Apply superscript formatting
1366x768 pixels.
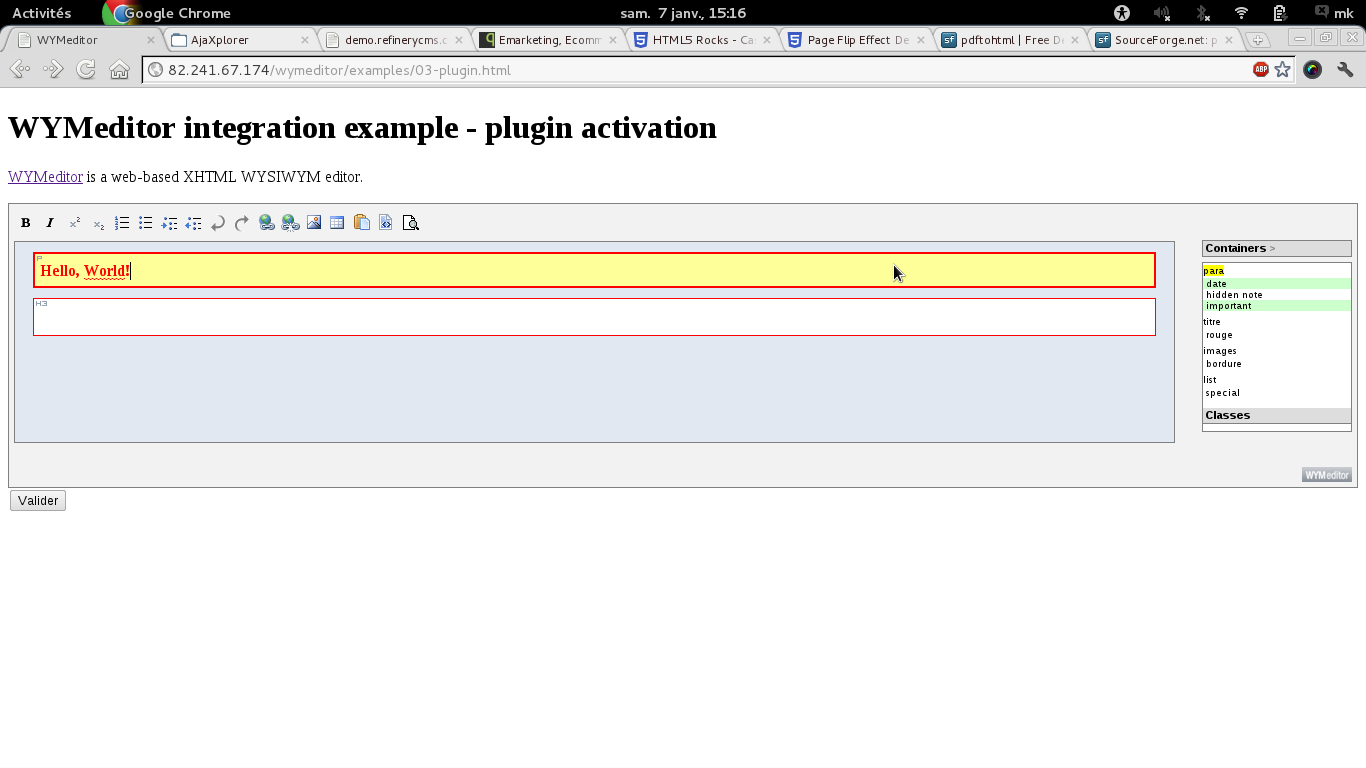click(74, 223)
